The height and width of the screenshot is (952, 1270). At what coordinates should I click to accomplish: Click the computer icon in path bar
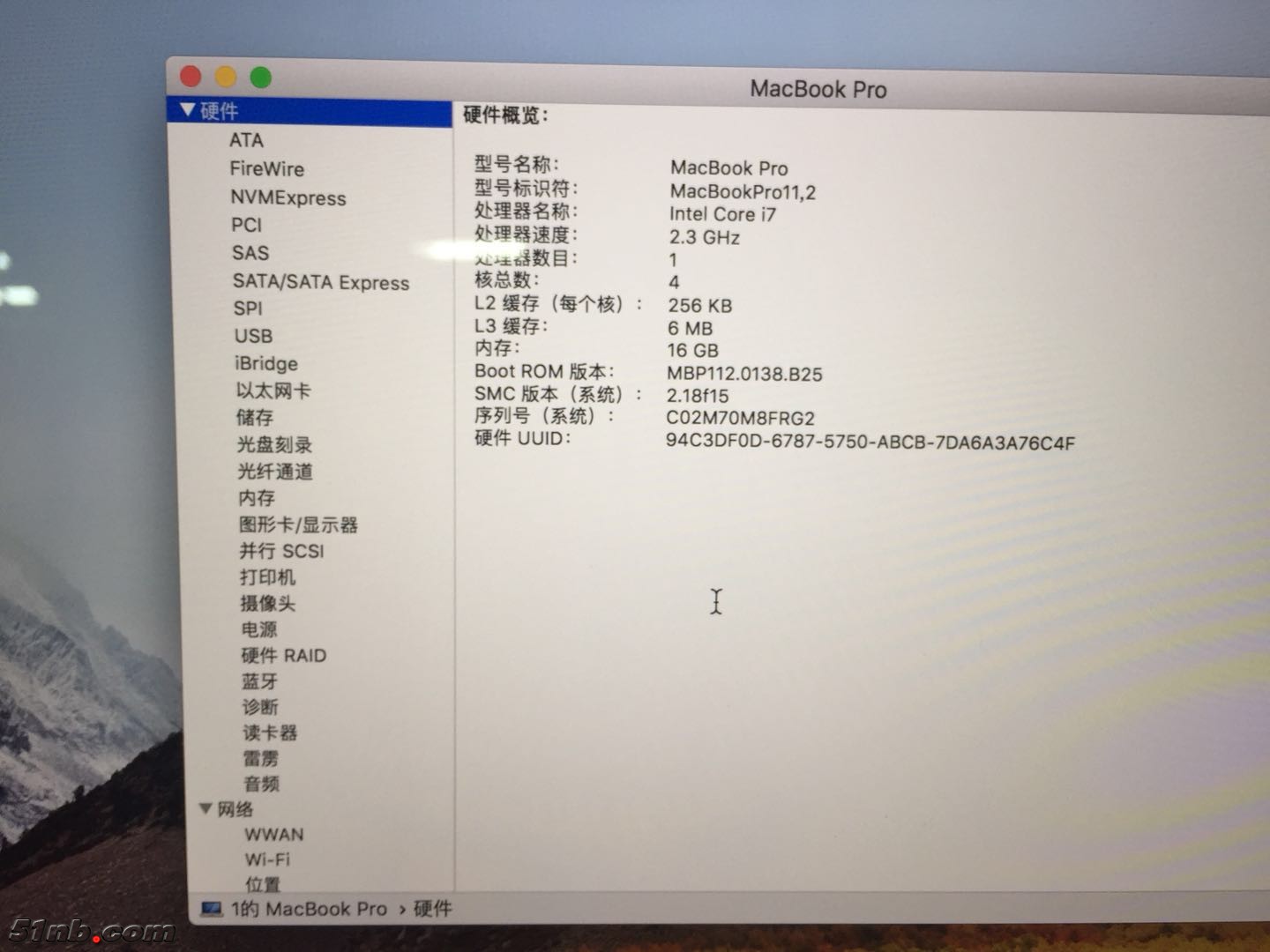pos(211,909)
